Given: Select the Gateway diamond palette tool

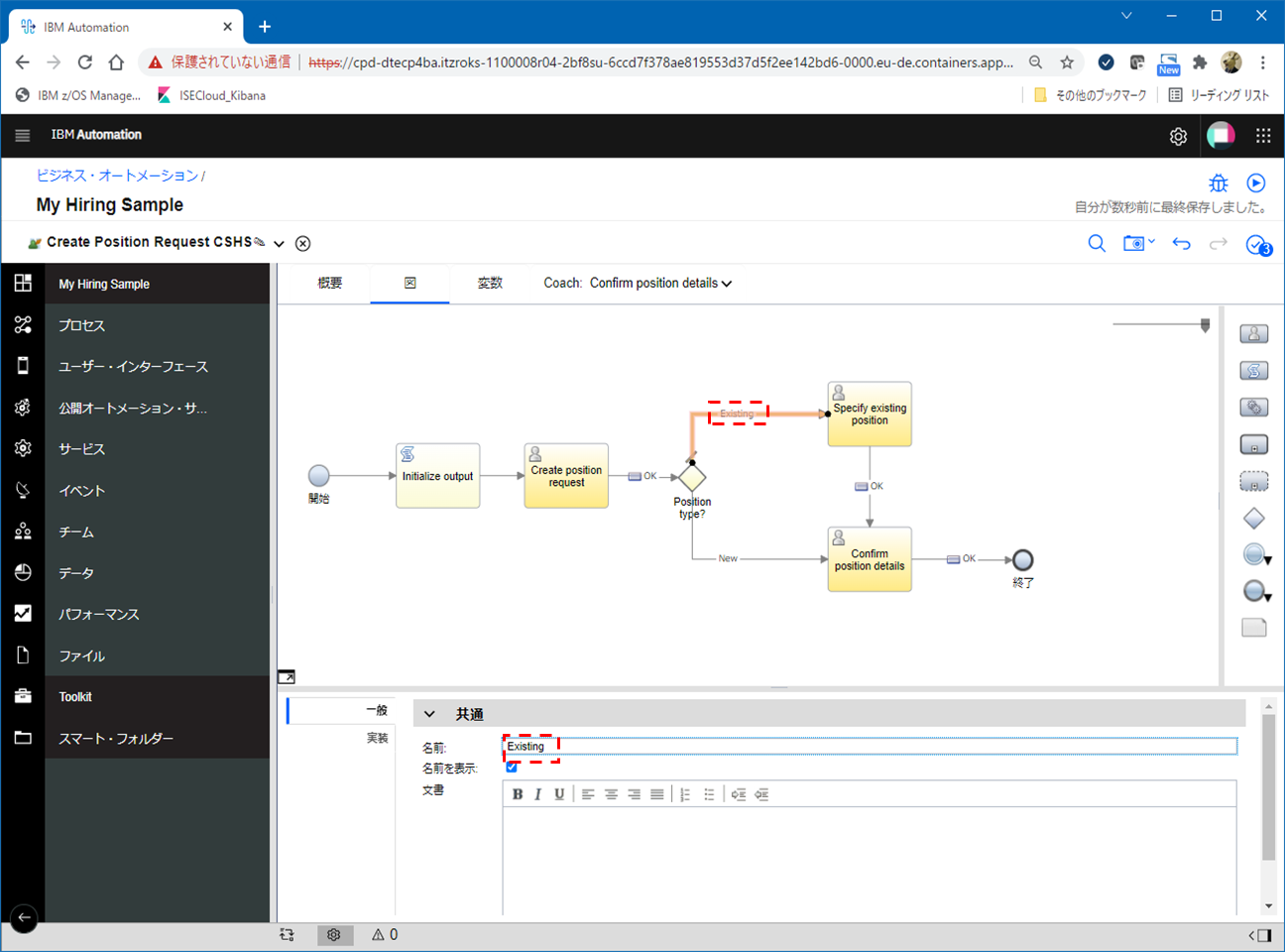Looking at the screenshot, I should tap(1254, 518).
